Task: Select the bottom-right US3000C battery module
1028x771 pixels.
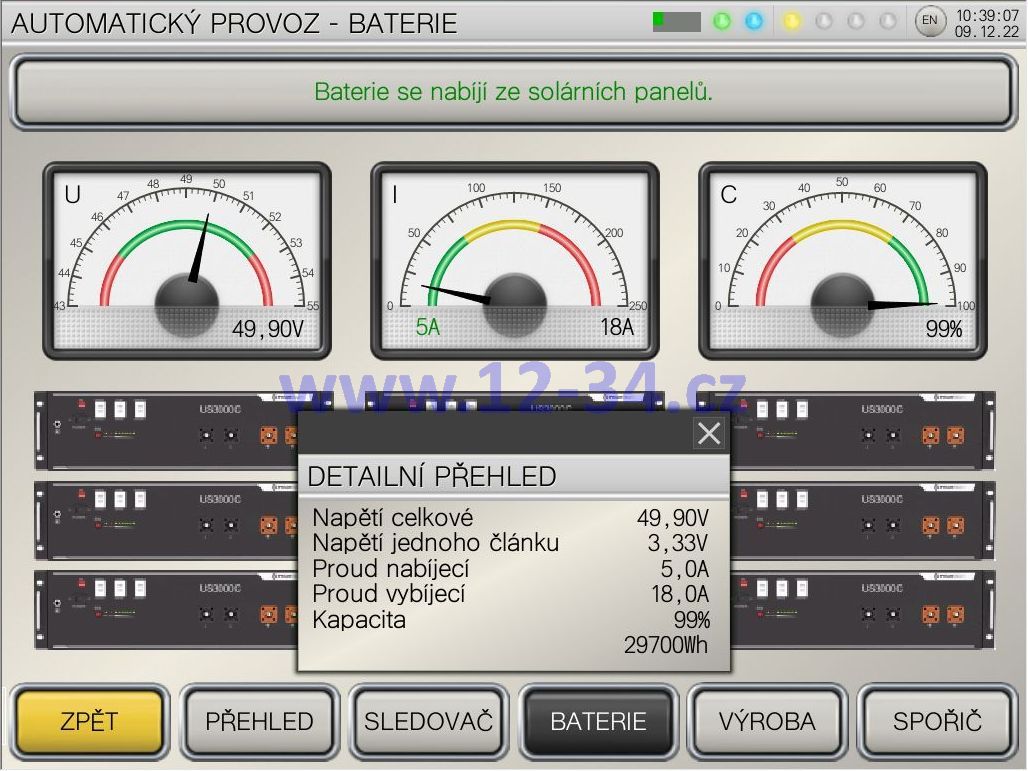Action: [862, 609]
